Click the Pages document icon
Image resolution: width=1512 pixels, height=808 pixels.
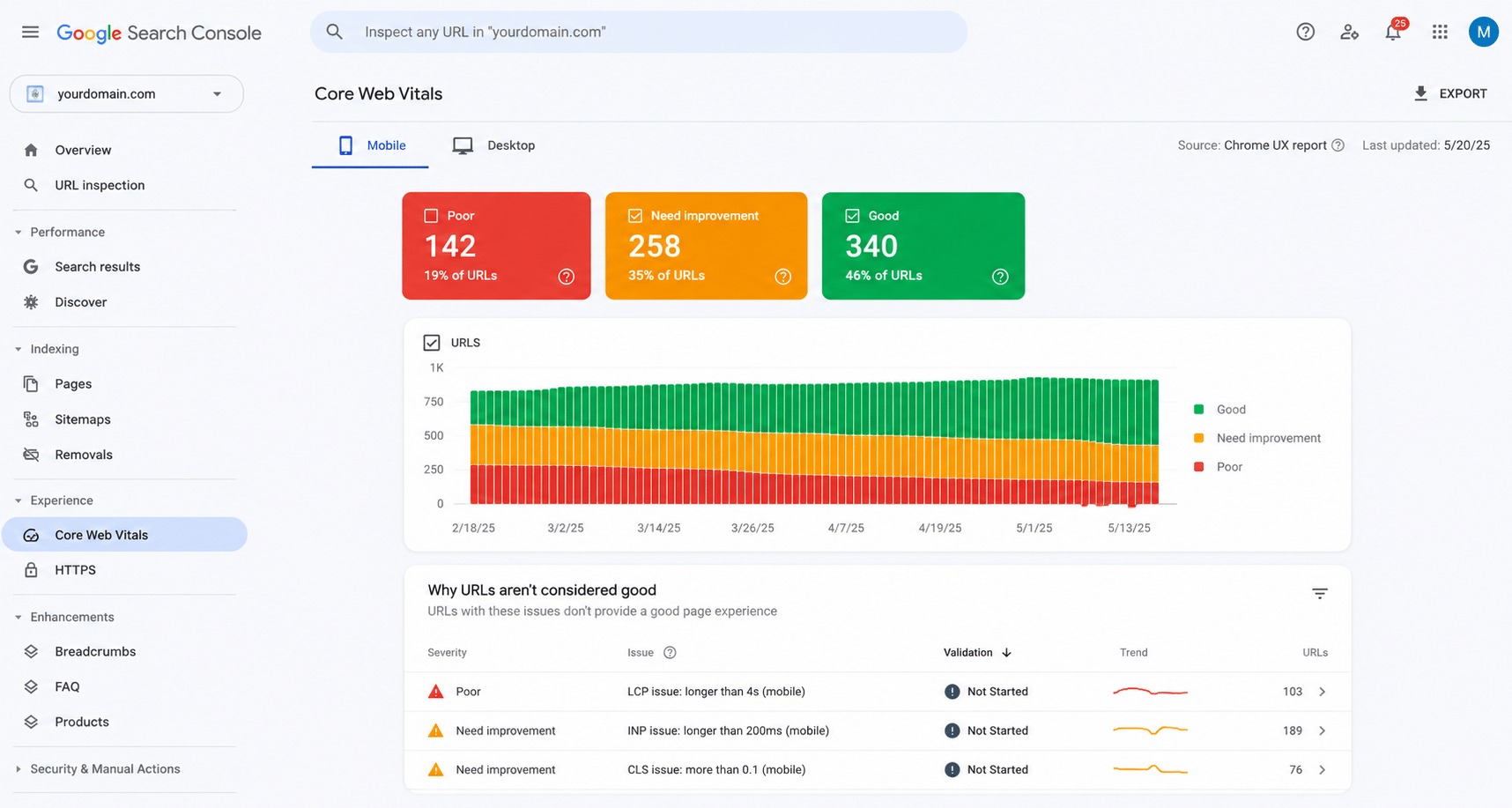coord(31,383)
